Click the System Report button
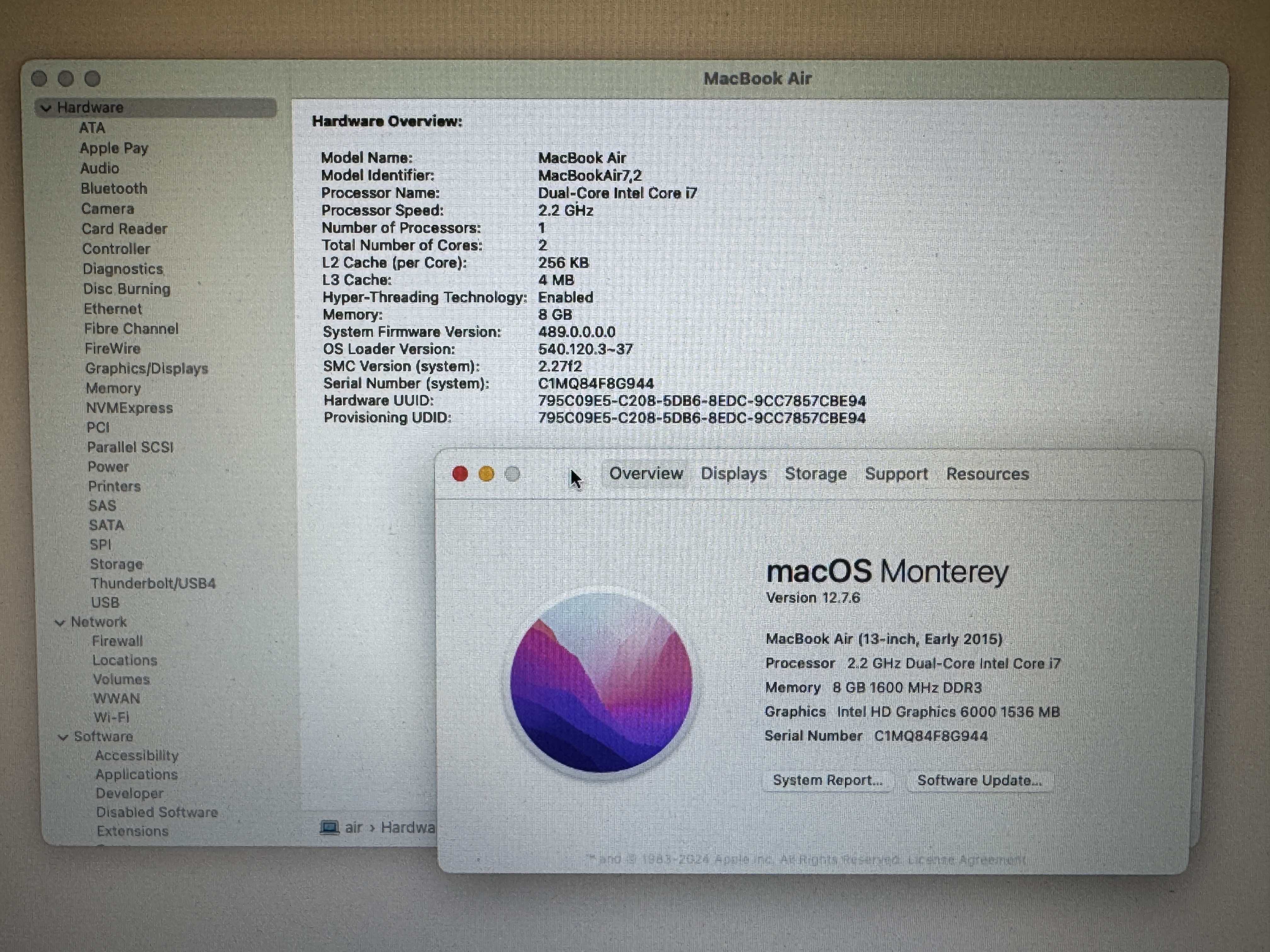Image resolution: width=1270 pixels, height=952 pixels. pos(827,780)
